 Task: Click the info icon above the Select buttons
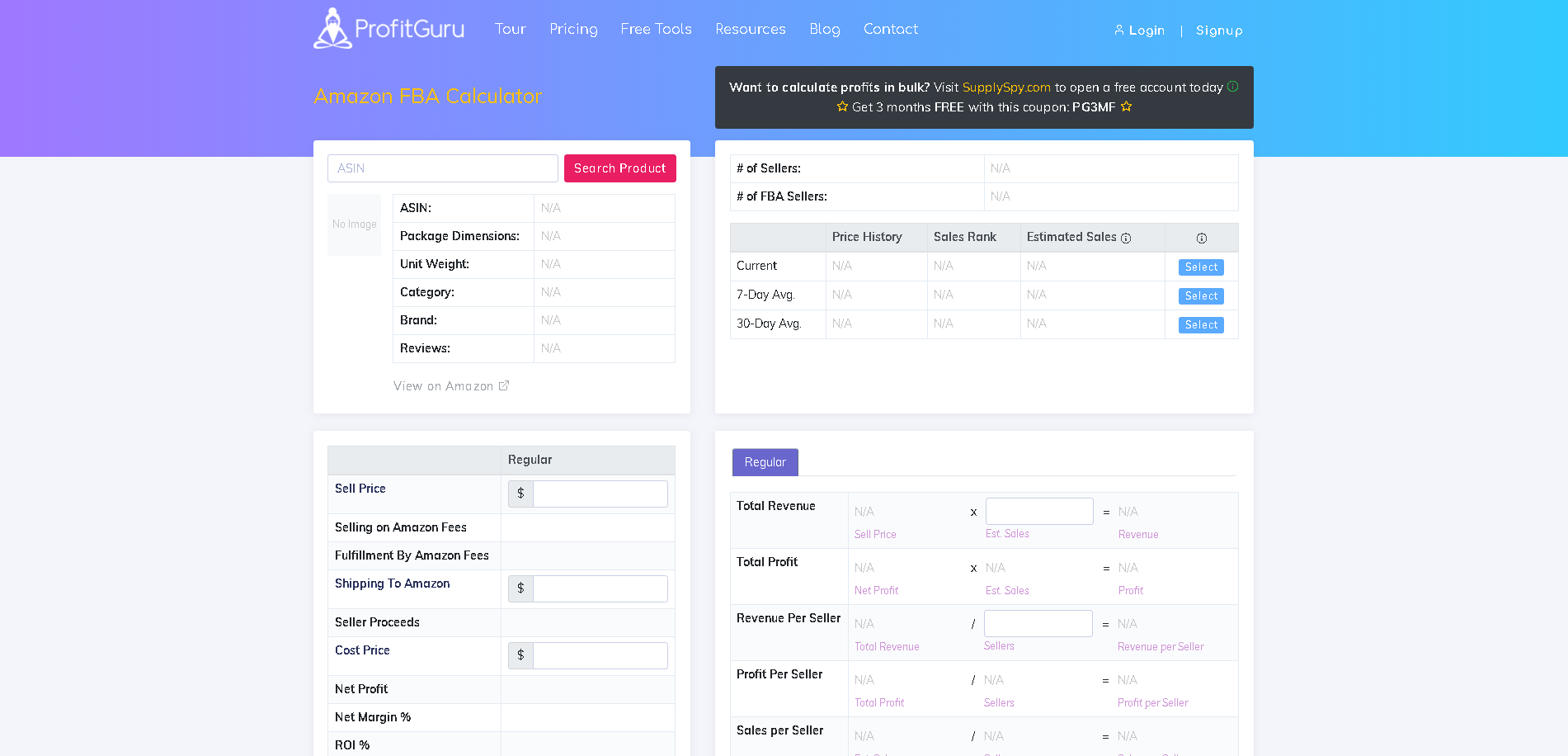(1202, 238)
